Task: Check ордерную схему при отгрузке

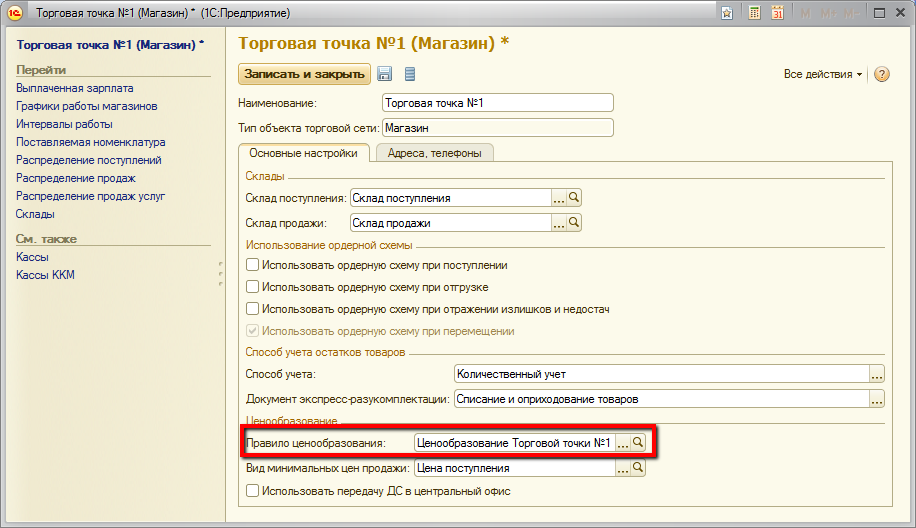Action: click(x=253, y=287)
